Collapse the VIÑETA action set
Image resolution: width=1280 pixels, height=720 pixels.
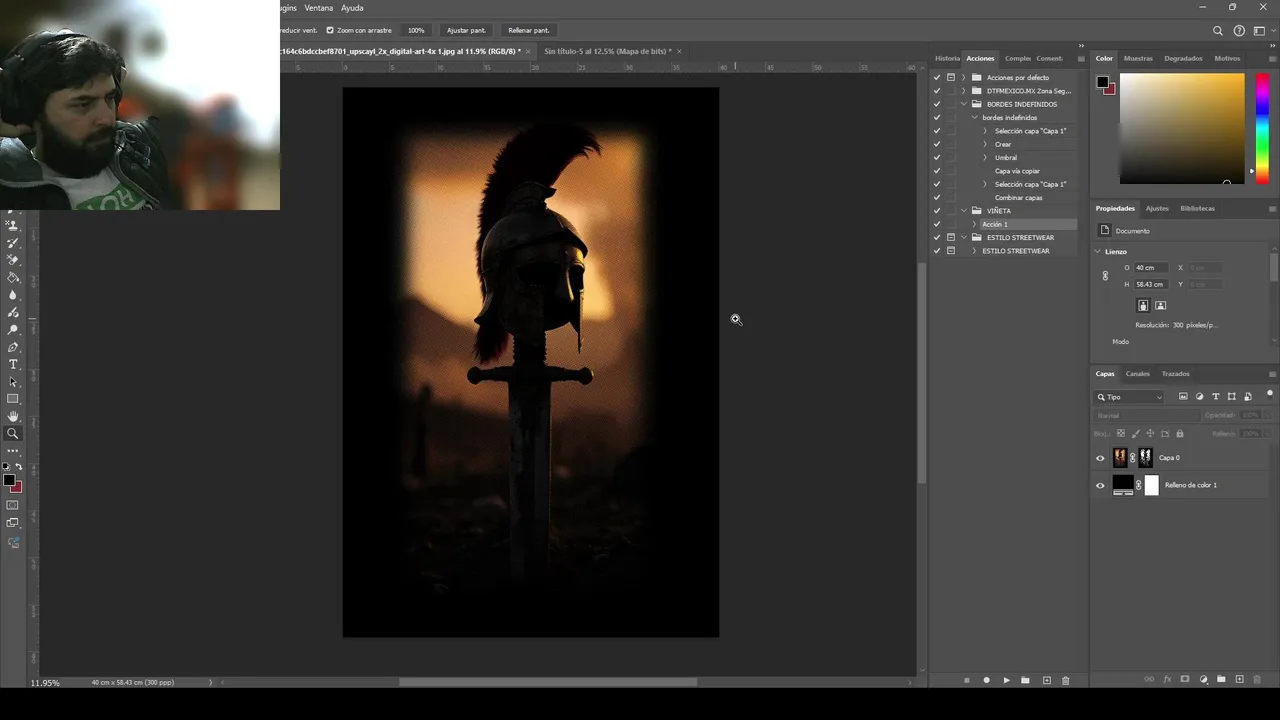pyautogui.click(x=964, y=211)
